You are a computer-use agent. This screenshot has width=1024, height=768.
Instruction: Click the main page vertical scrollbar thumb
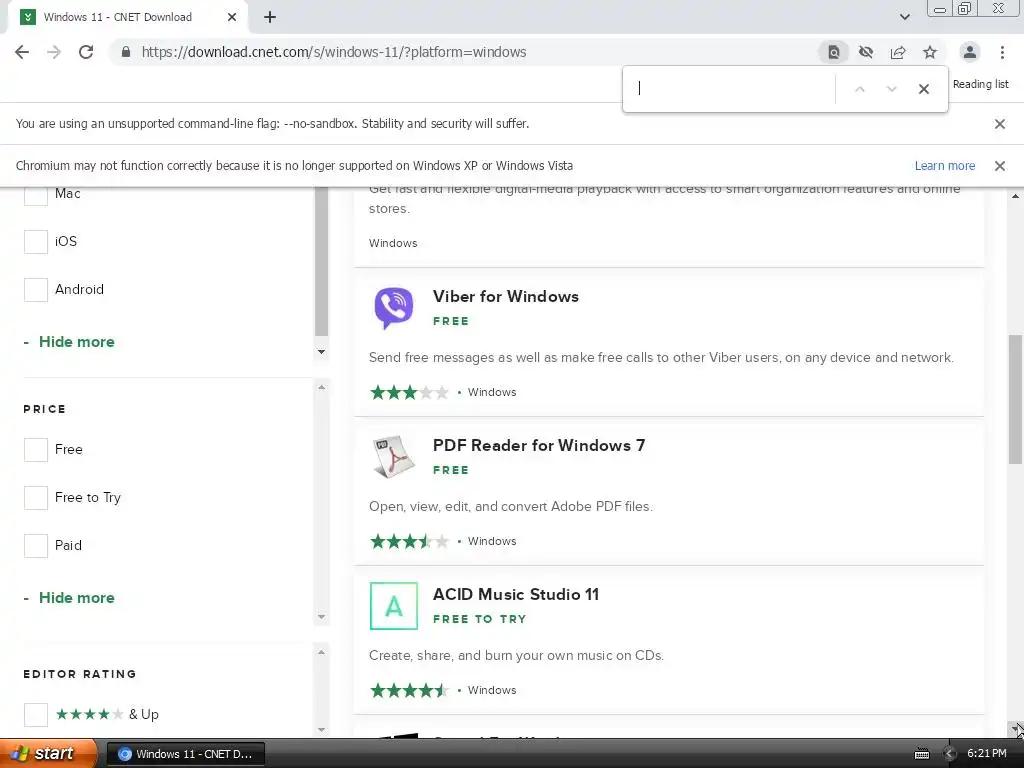pyautogui.click(x=1016, y=398)
